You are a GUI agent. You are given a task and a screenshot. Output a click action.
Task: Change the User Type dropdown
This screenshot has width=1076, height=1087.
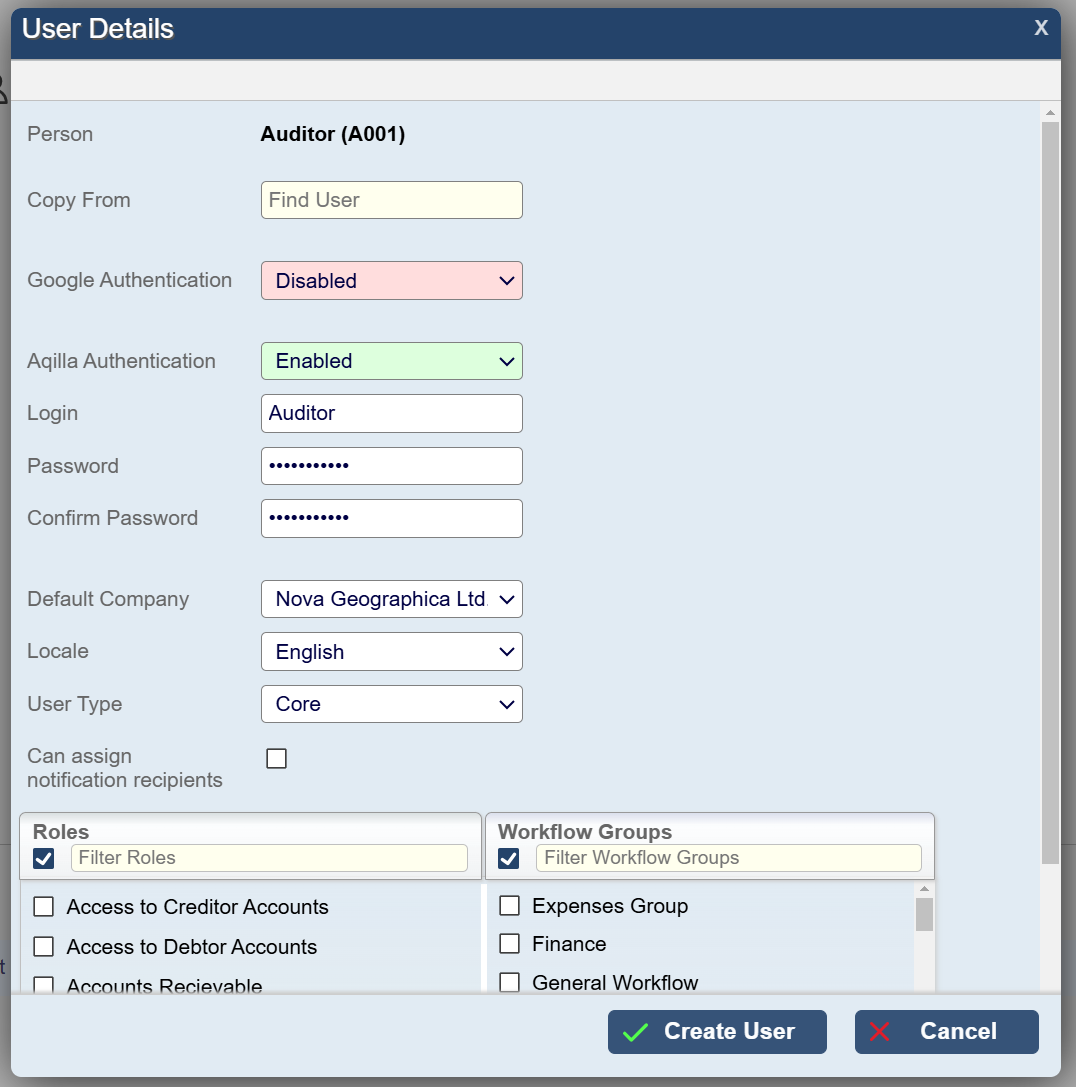(x=392, y=704)
